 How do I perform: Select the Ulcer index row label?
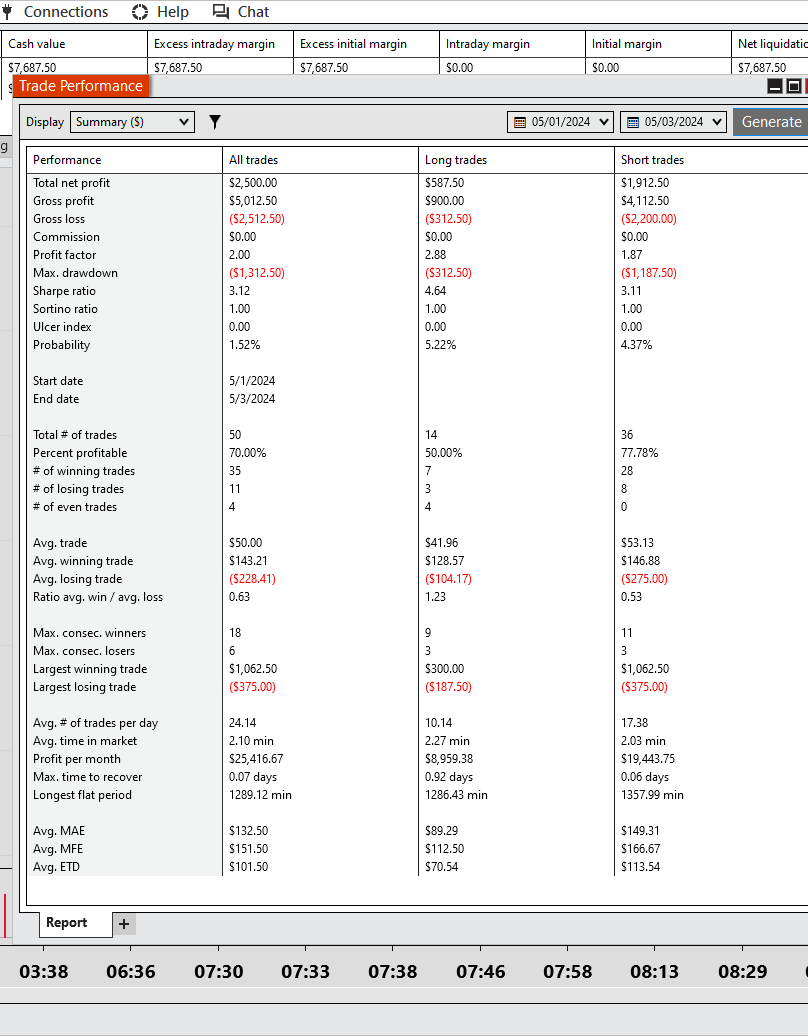tap(62, 327)
